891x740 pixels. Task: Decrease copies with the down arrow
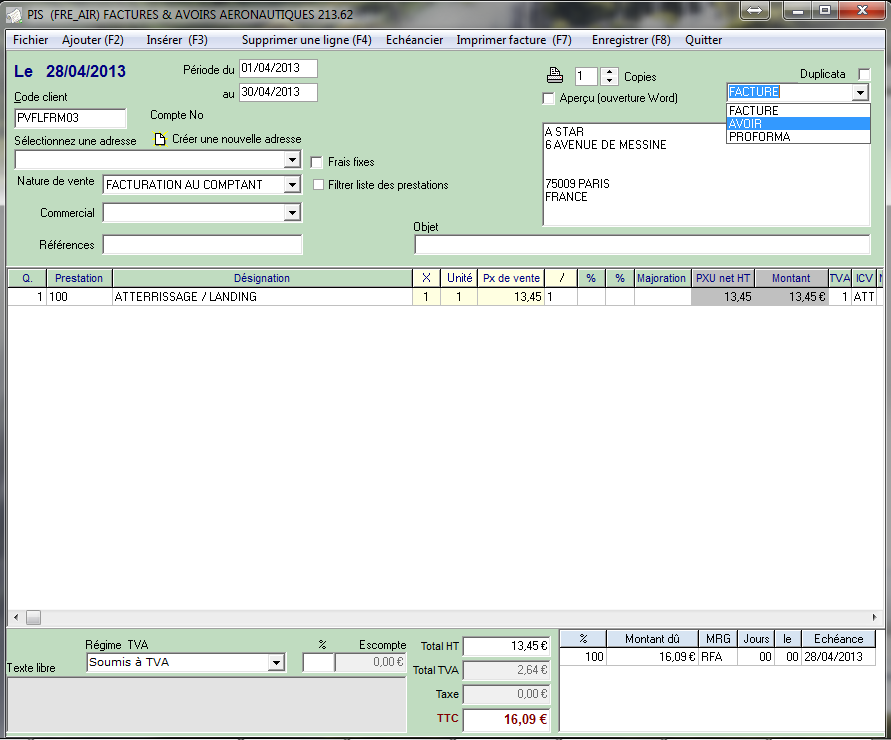(x=609, y=81)
